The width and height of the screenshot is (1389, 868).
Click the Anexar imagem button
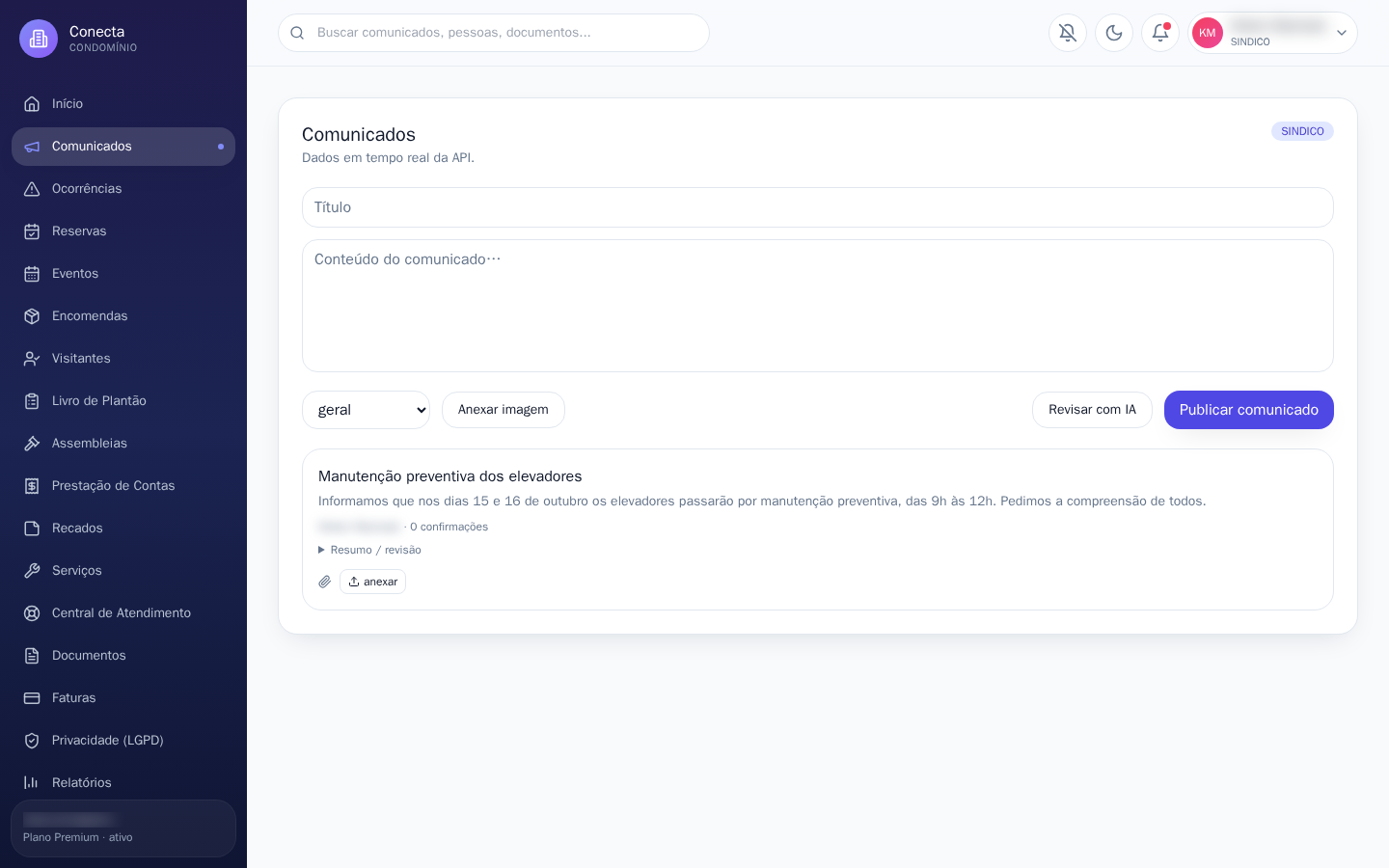504,410
